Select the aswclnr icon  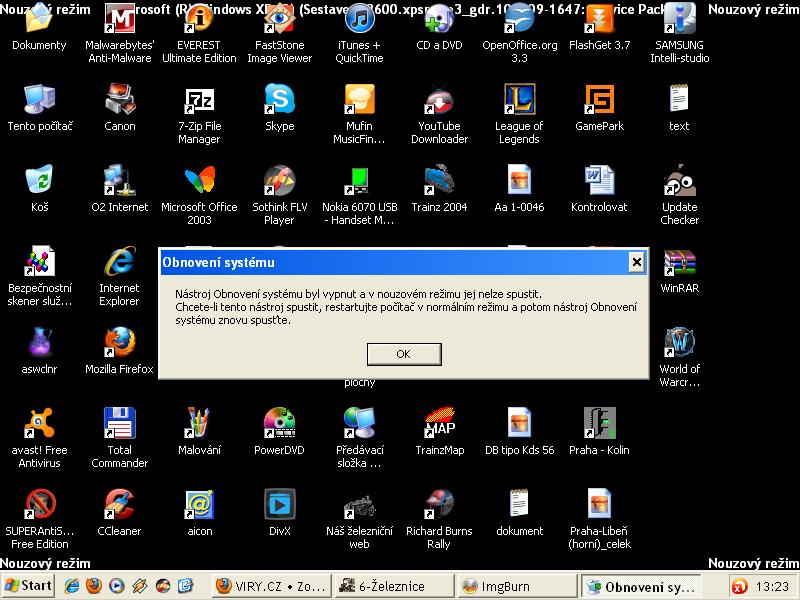tap(39, 342)
